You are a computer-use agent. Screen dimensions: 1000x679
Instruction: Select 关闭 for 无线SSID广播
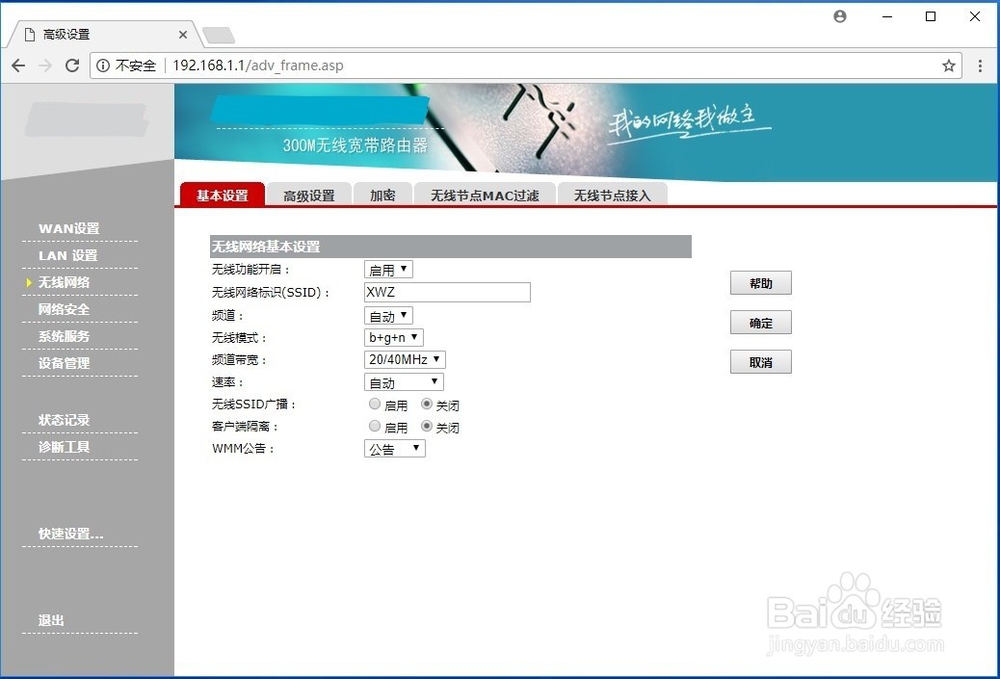428,404
